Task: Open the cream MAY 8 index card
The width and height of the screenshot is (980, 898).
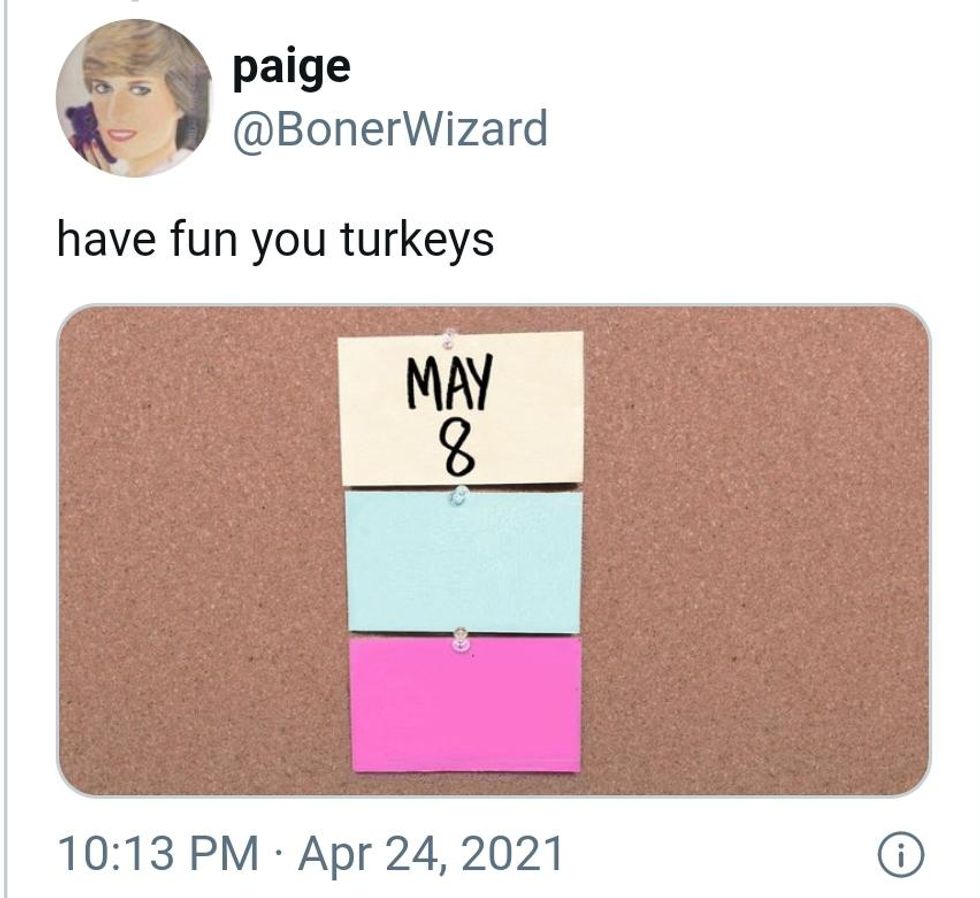Action: (461, 408)
